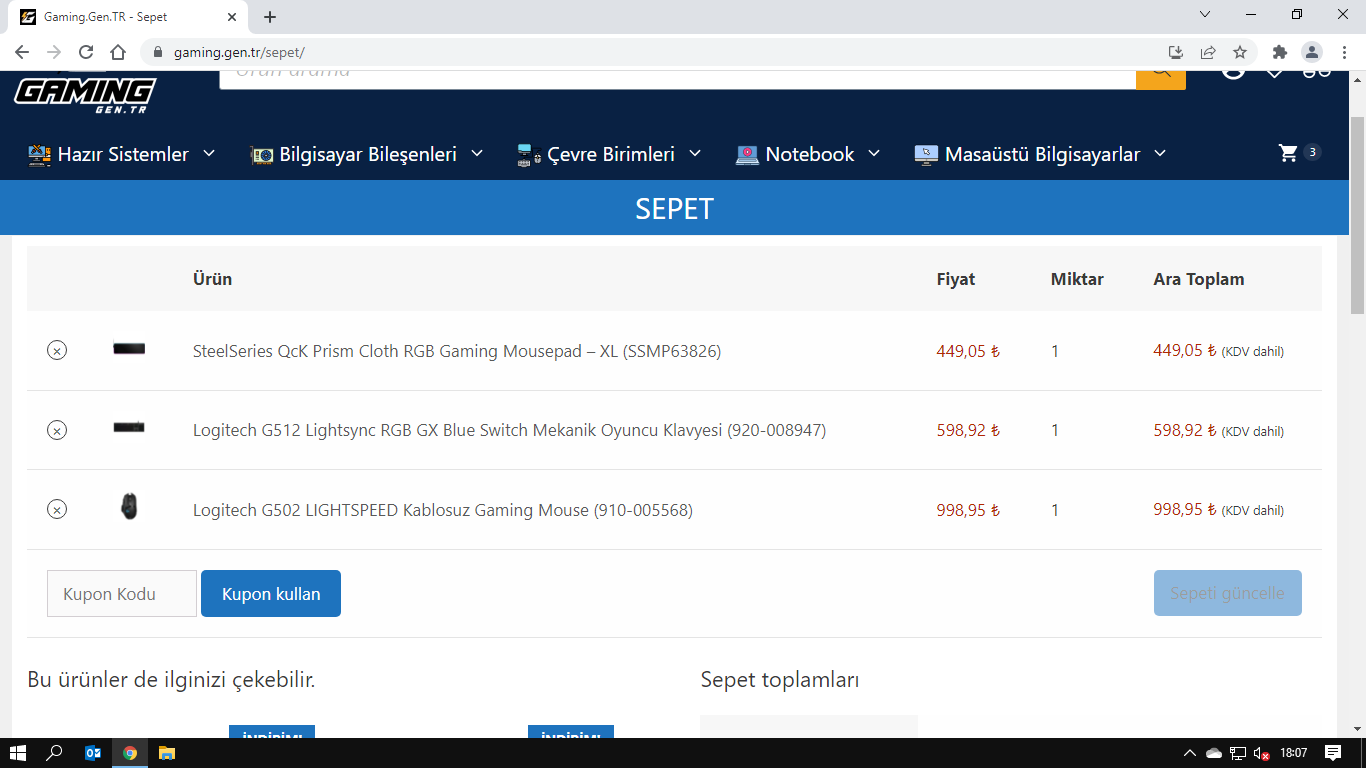Viewport: 1366px width, 768px height.
Task: Click the install app icon in address bar
Action: 1176,52
